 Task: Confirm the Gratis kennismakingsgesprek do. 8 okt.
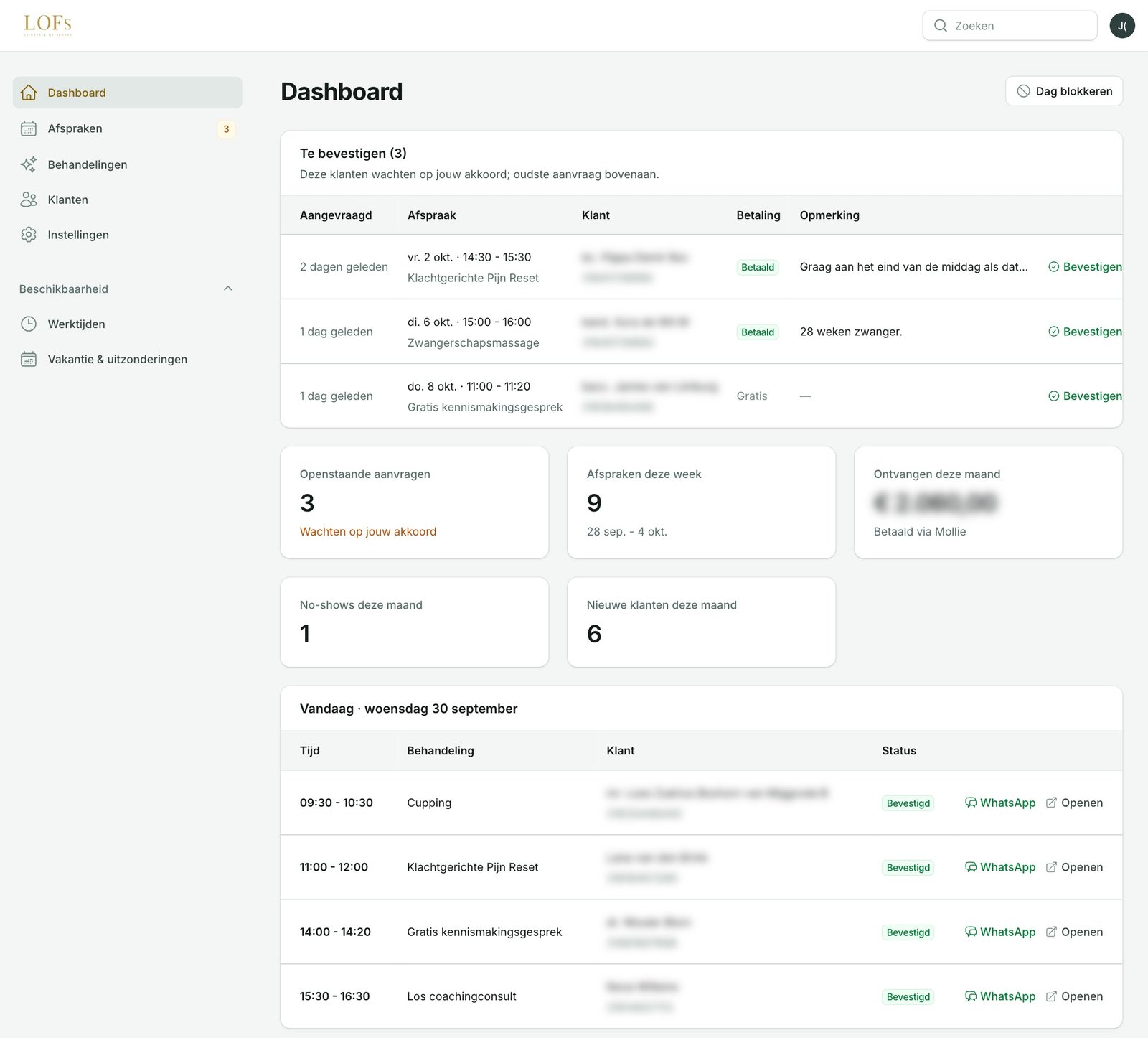point(1085,396)
